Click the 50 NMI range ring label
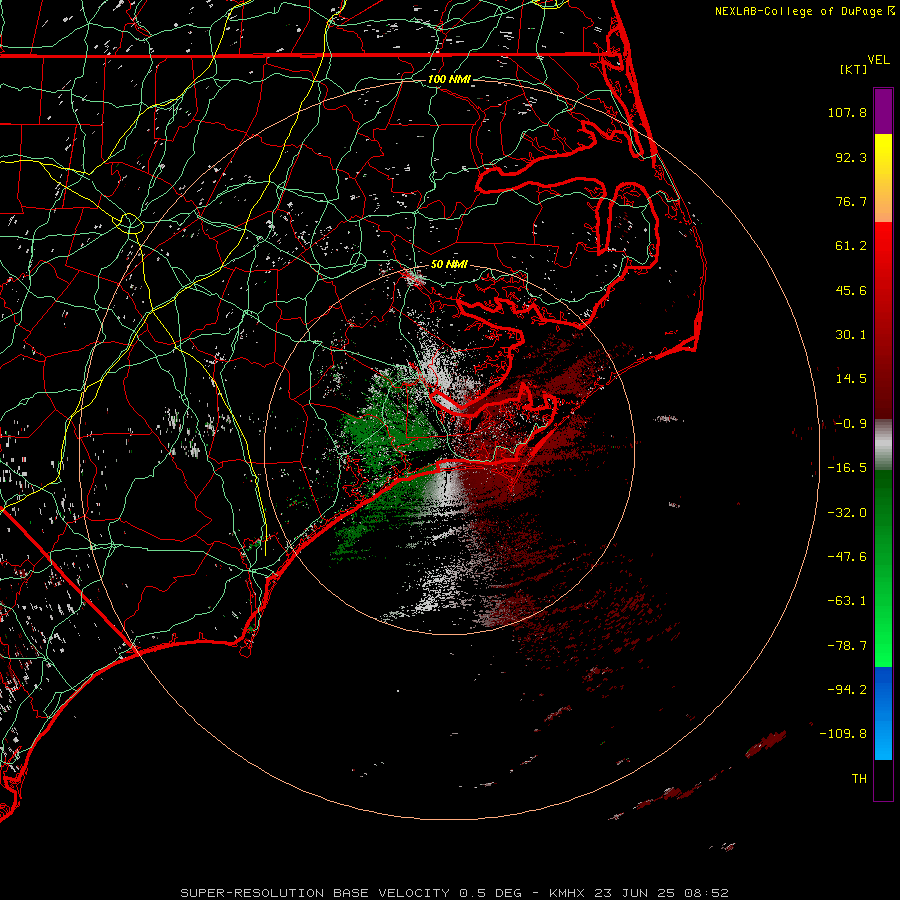This screenshot has height=900, width=900. (x=449, y=264)
